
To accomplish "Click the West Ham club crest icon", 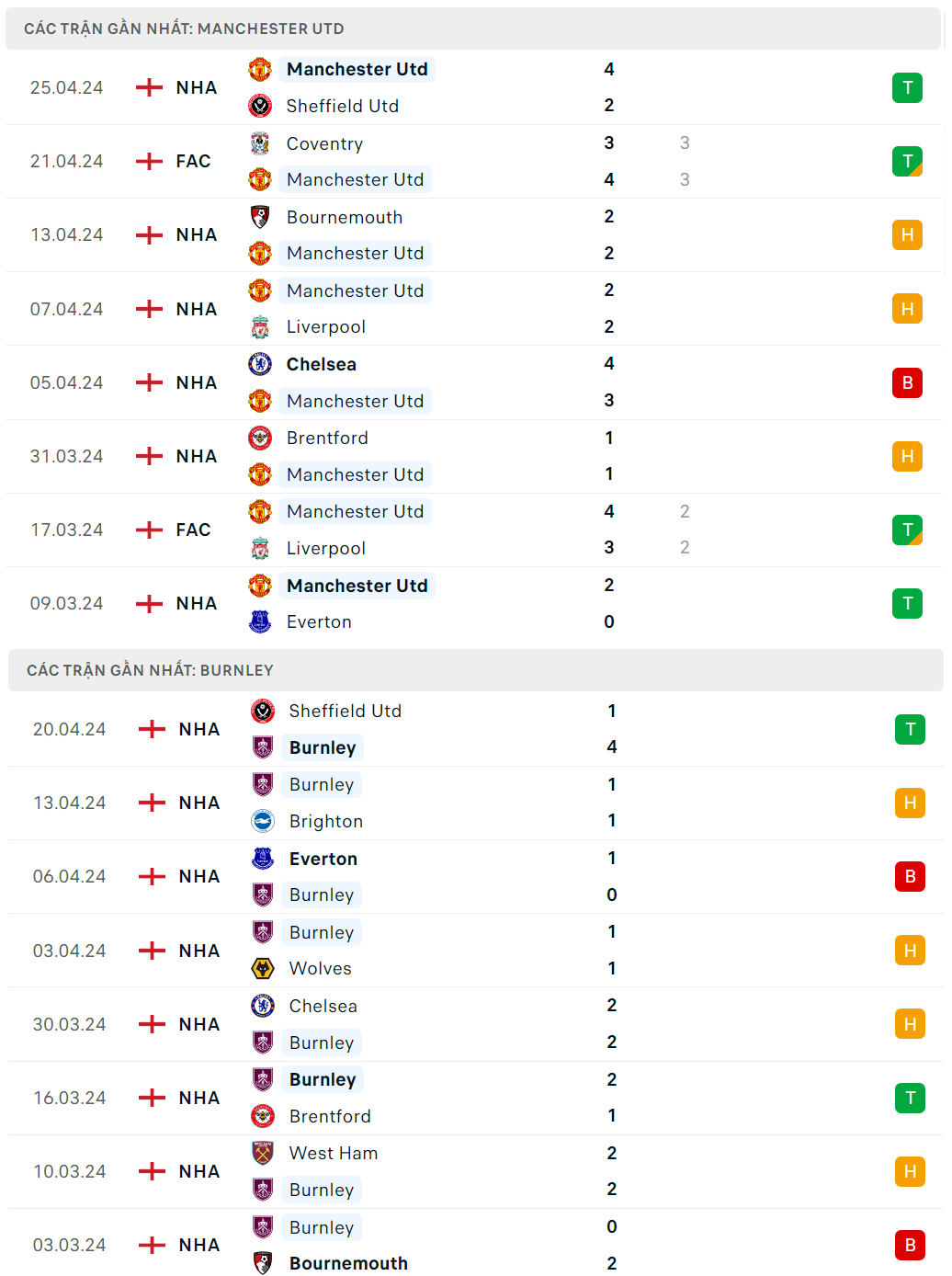I will 263,1153.
